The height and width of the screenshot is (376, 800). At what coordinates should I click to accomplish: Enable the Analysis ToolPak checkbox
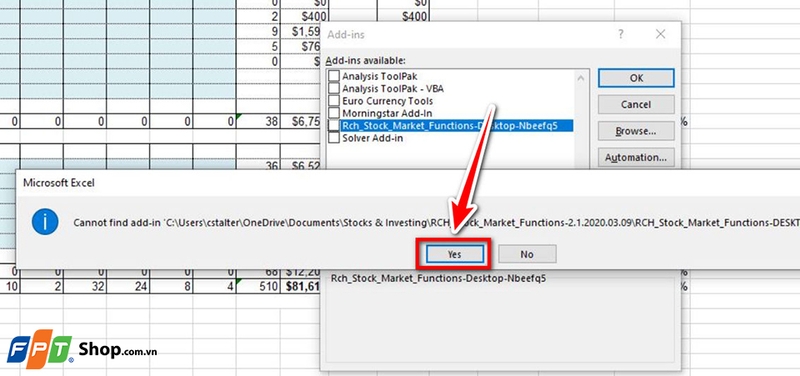333,76
